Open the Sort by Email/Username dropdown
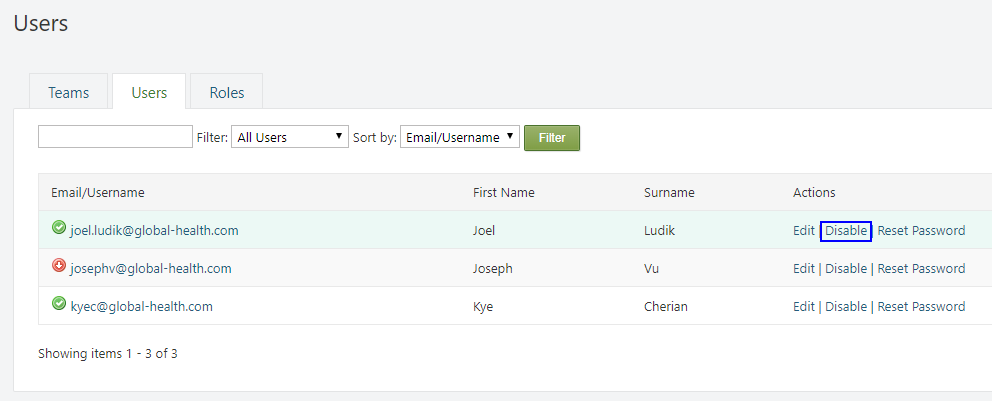 pos(460,137)
